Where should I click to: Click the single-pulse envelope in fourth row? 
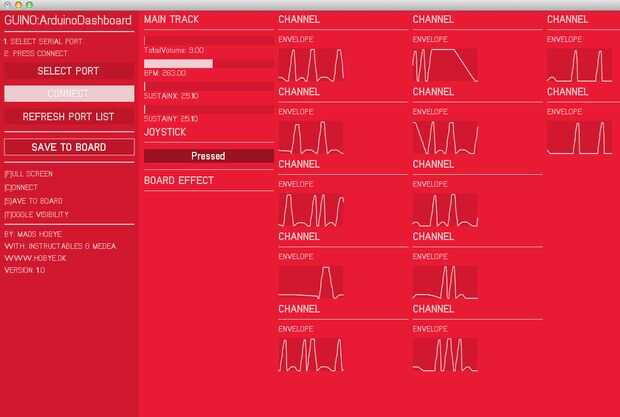(x=311, y=283)
